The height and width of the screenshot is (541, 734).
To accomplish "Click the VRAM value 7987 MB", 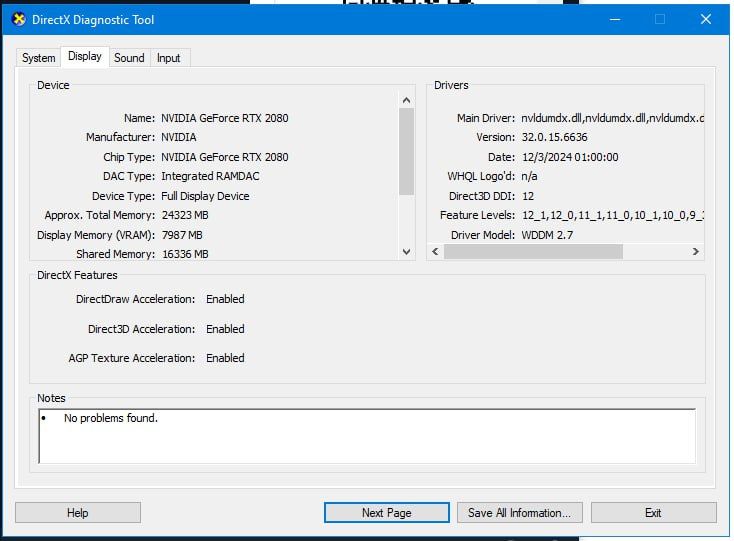I will pos(182,235).
